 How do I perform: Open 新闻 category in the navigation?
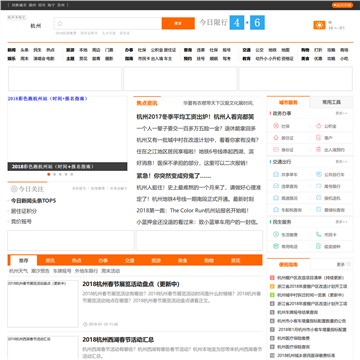tap(12, 50)
